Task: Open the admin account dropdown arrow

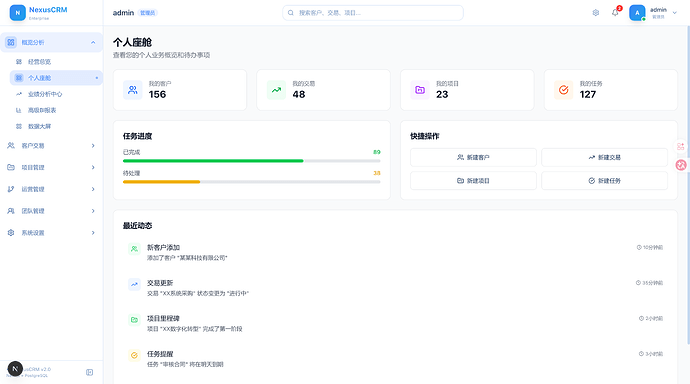Action: click(x=675, y=13)
